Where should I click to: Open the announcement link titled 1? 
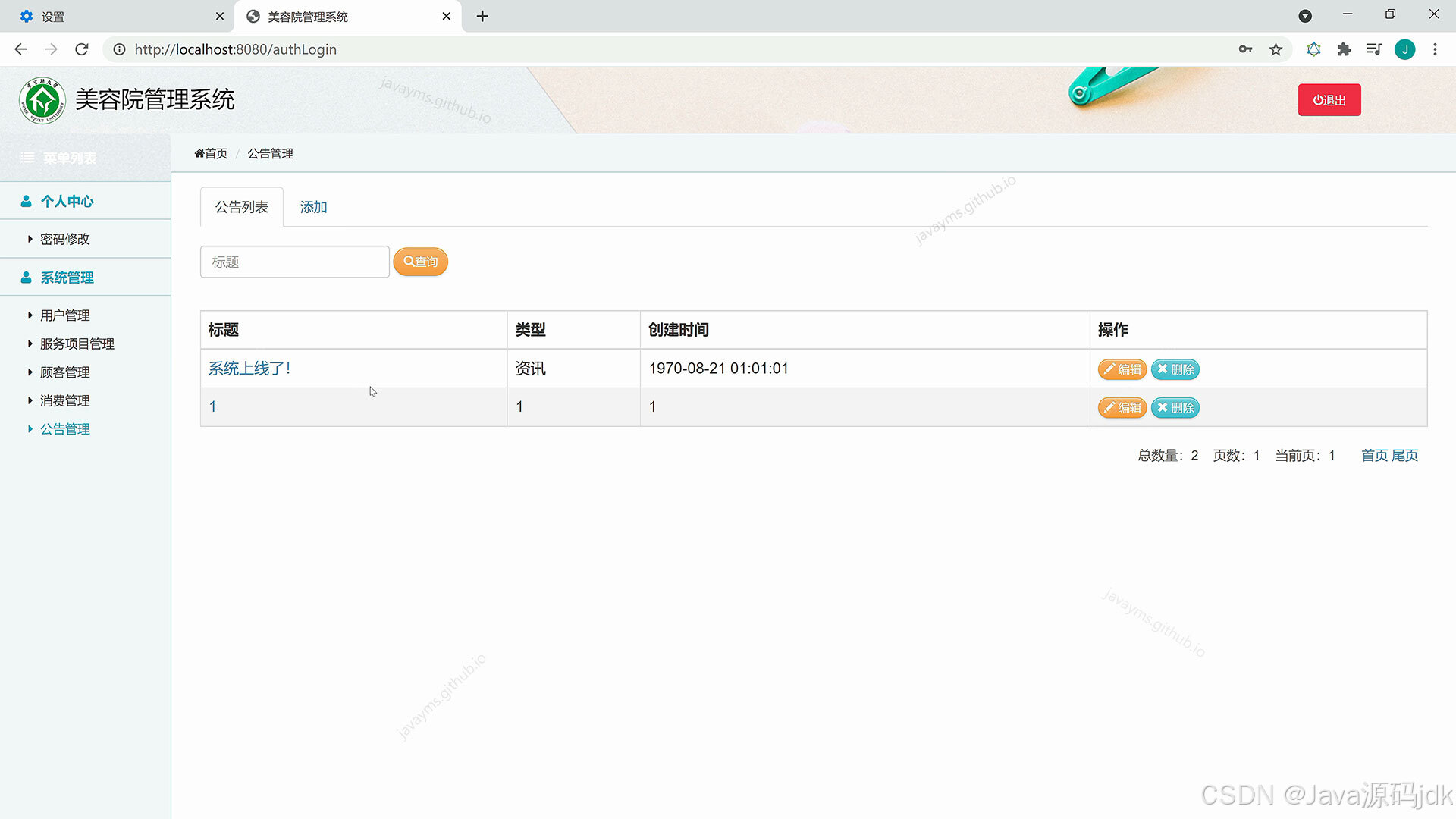pos(213,407)
